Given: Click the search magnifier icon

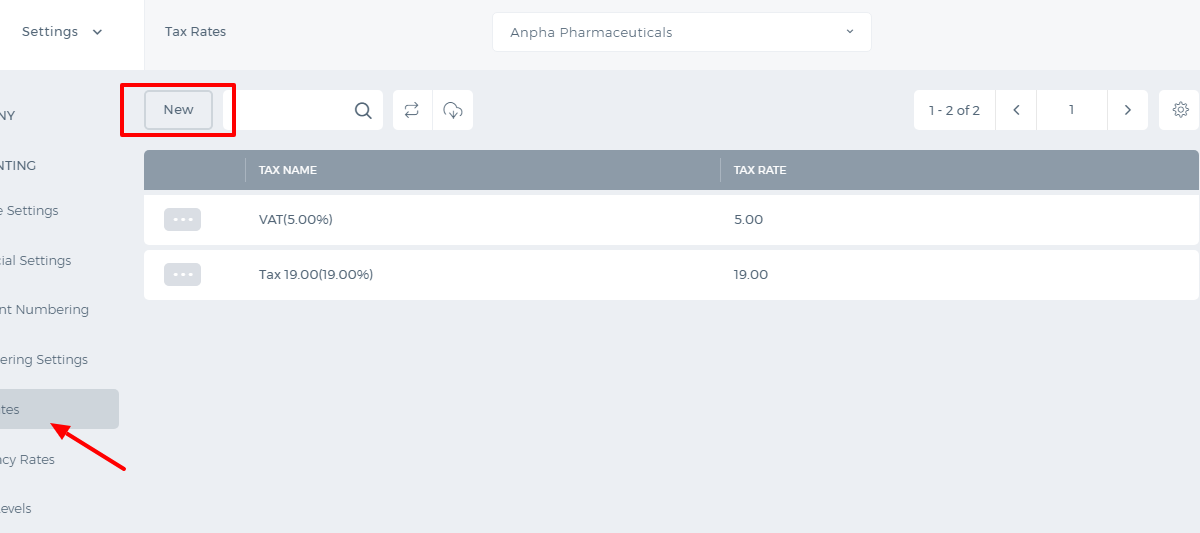Looking at the screenshot, I should click(363, 110).
